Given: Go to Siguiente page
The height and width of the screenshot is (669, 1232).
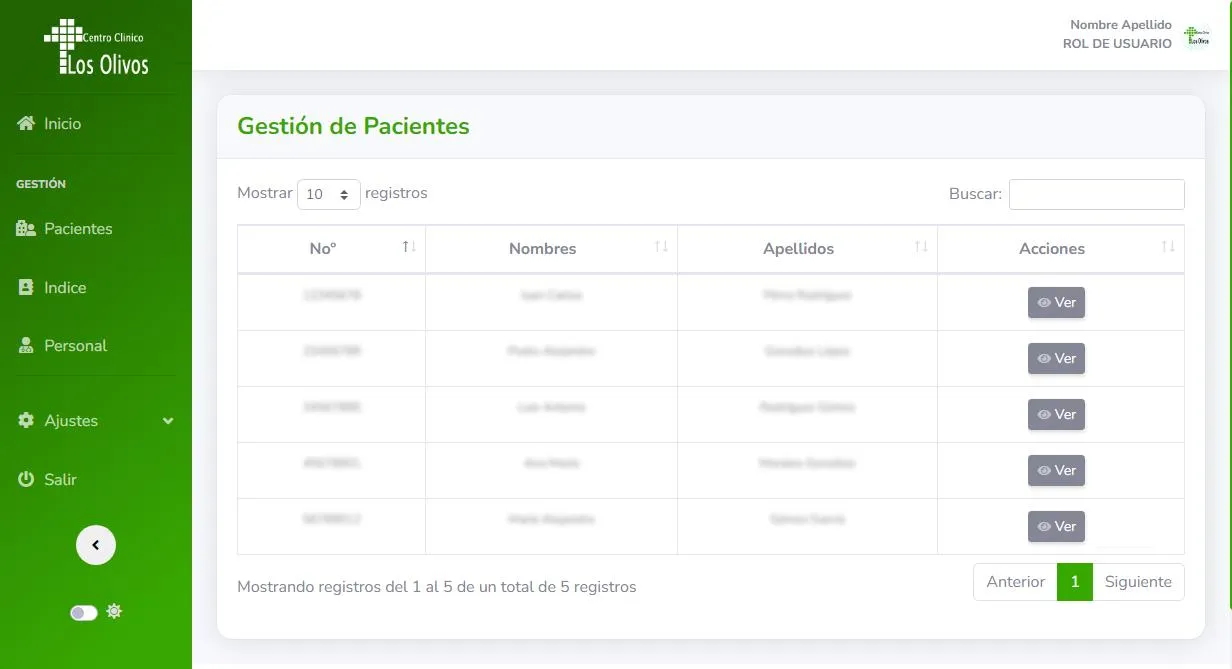Looking at the screenshot, I should 1138,582.
